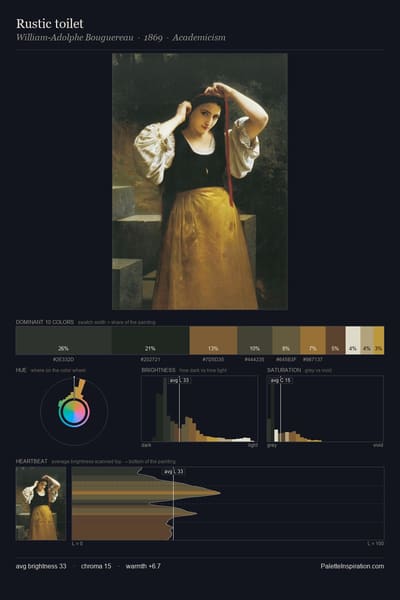
Task: Choose the 10% olive gray swatch
Action: 255,340
